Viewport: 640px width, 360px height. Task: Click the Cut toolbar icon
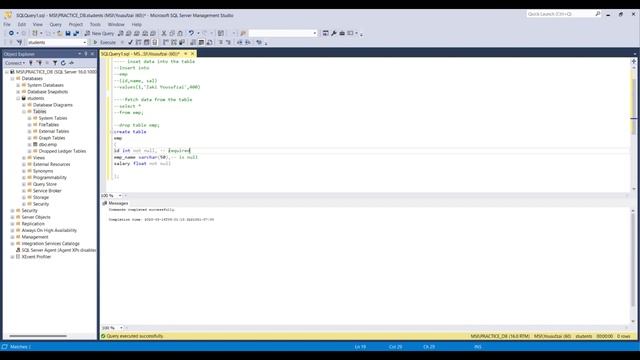[x=164, y=33]
